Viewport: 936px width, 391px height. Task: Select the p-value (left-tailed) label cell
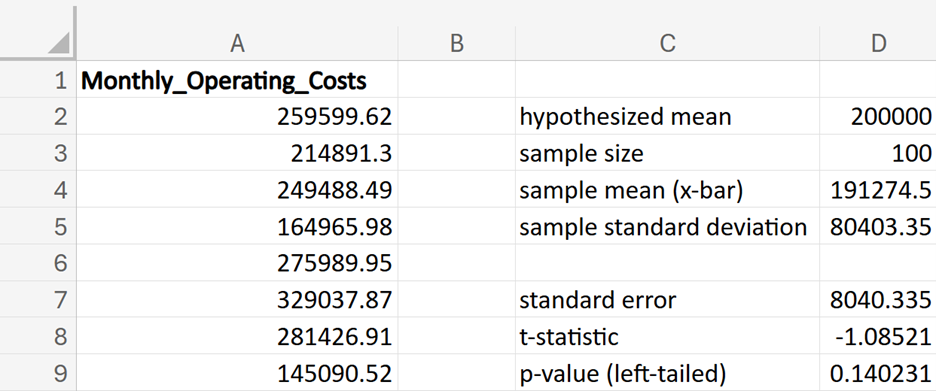[667, 374]
